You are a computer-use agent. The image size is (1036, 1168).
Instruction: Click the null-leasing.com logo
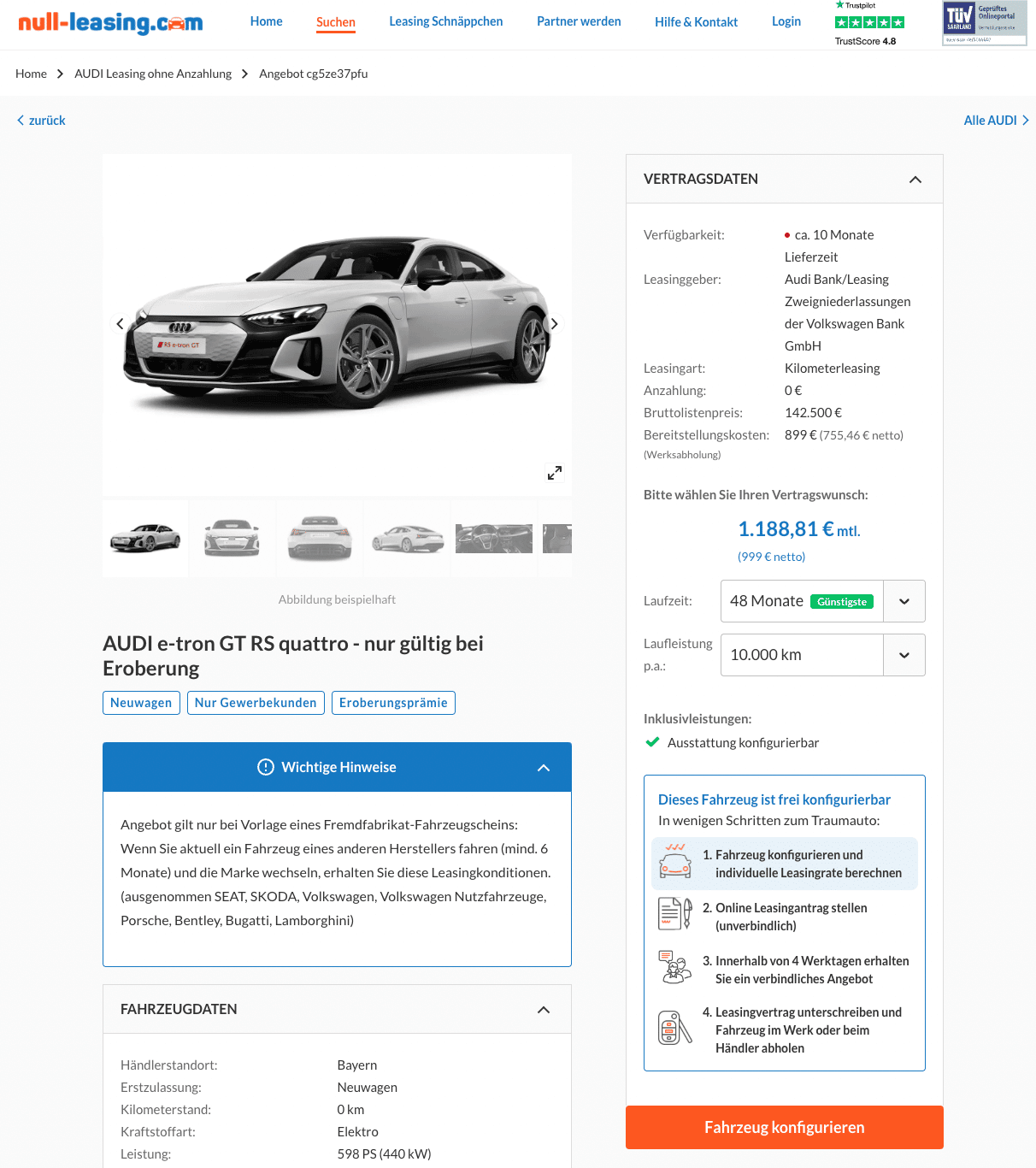pyautogui.click(x=110, y=22)
